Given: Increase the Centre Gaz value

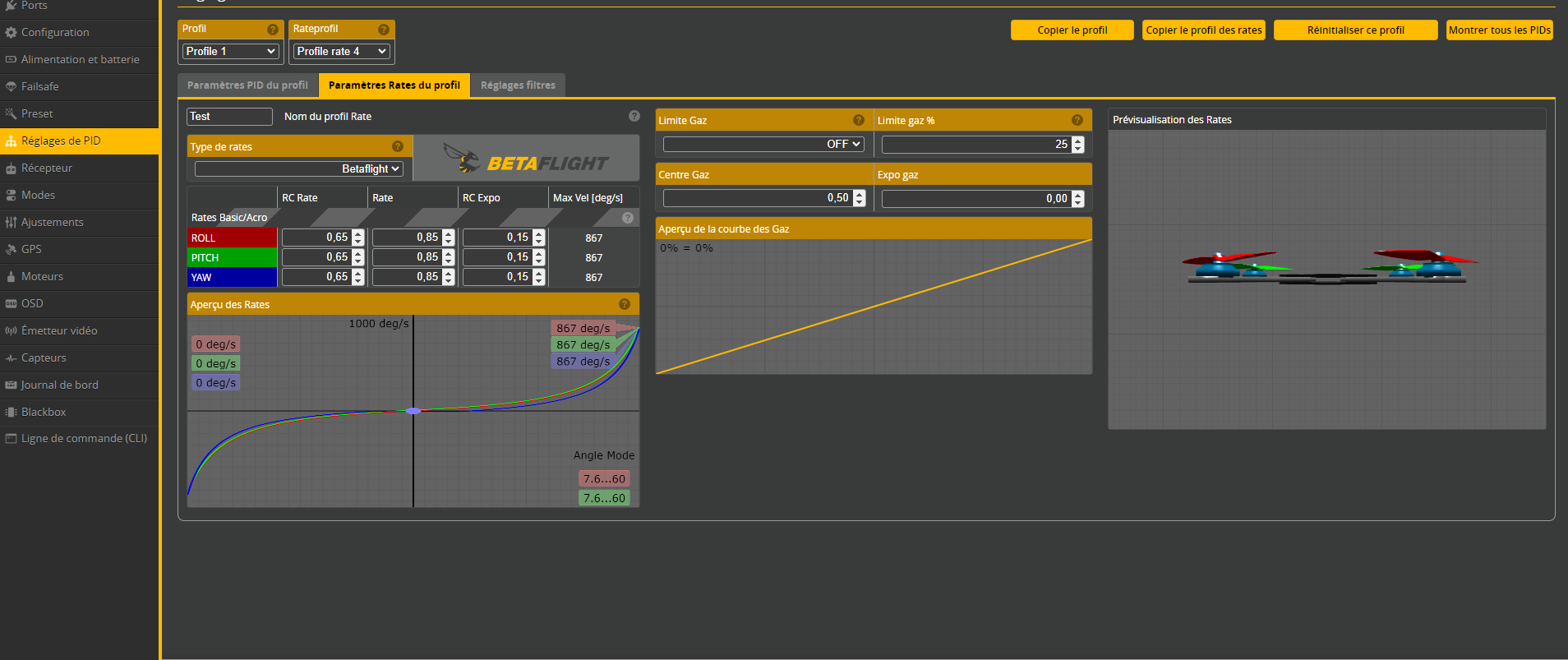Looking at the screenshot, I should coord(860,194).
